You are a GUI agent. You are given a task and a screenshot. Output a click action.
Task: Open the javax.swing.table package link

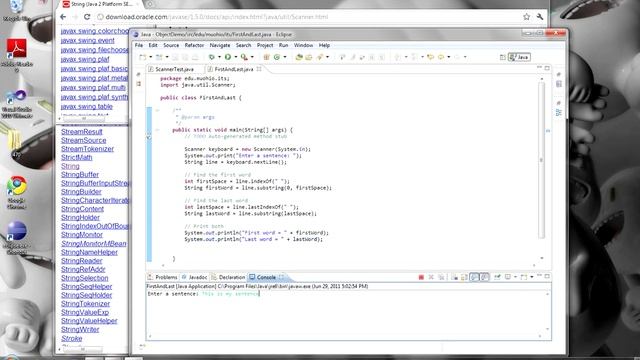(x=87, y=107)
